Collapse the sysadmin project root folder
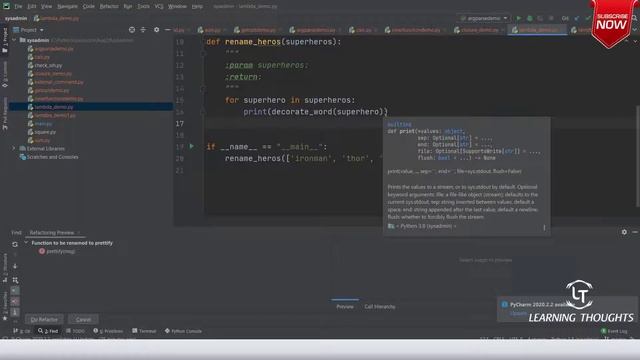640x360 pixels. [x=14, y=40]
